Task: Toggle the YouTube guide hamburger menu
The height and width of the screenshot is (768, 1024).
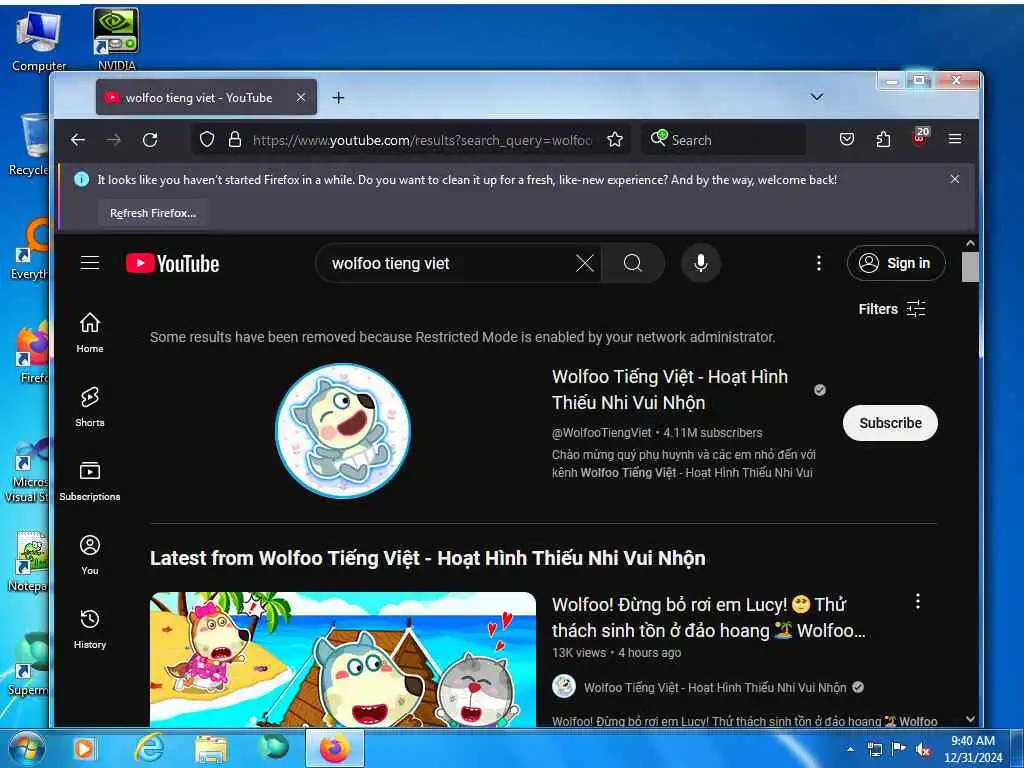Action: pyautogui.click(x=89, y=263)
